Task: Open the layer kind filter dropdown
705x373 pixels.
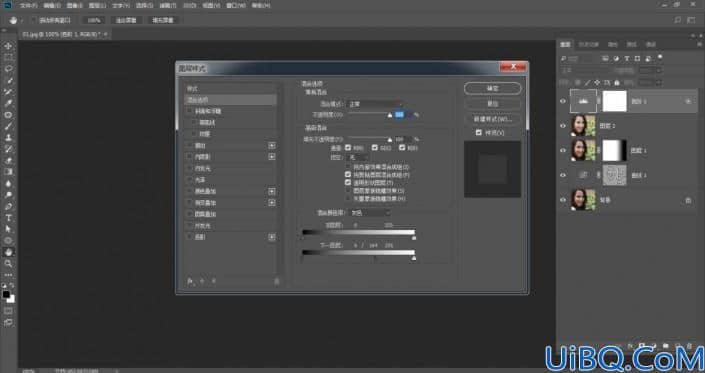Action: click(580, 58)
